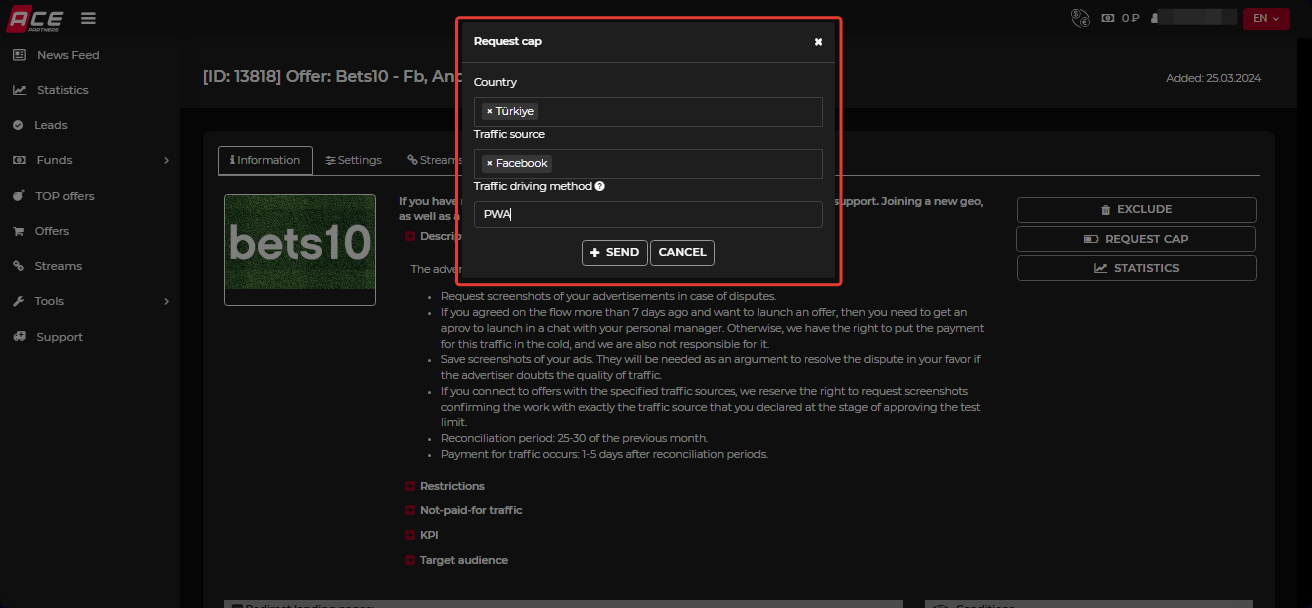This screenshot has height=608, width=1312.
Task: Click the chart icon on STATISTICS button
Action: pos(1100,268)
